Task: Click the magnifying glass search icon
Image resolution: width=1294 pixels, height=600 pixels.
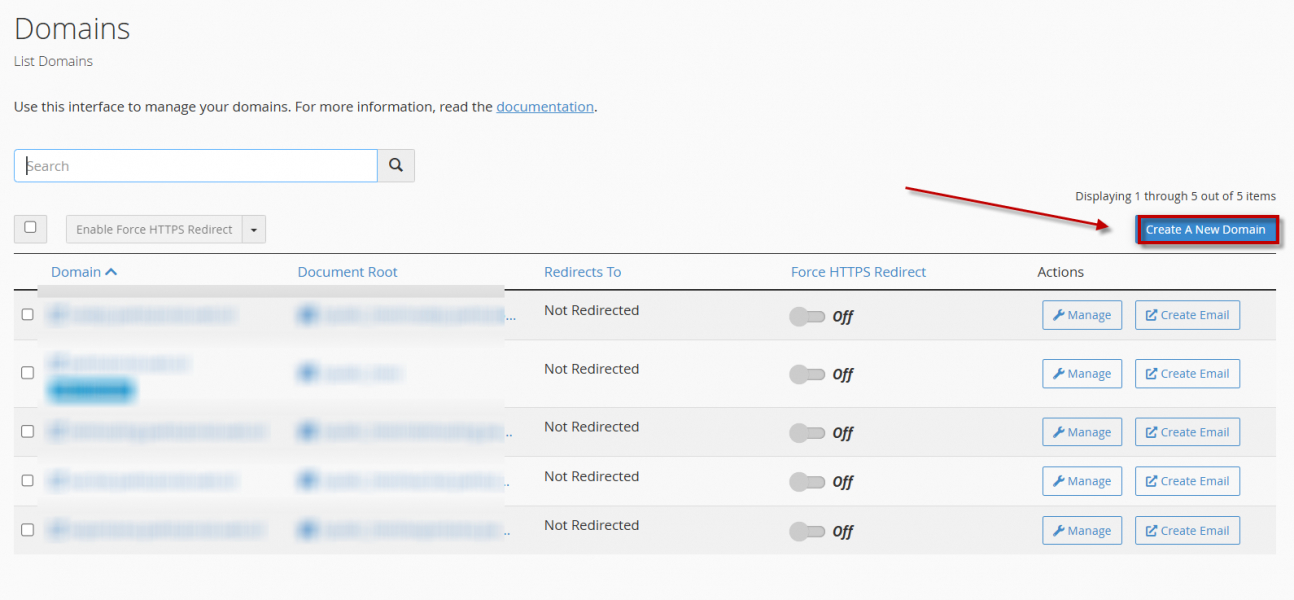Action: (x=396, y=166)
